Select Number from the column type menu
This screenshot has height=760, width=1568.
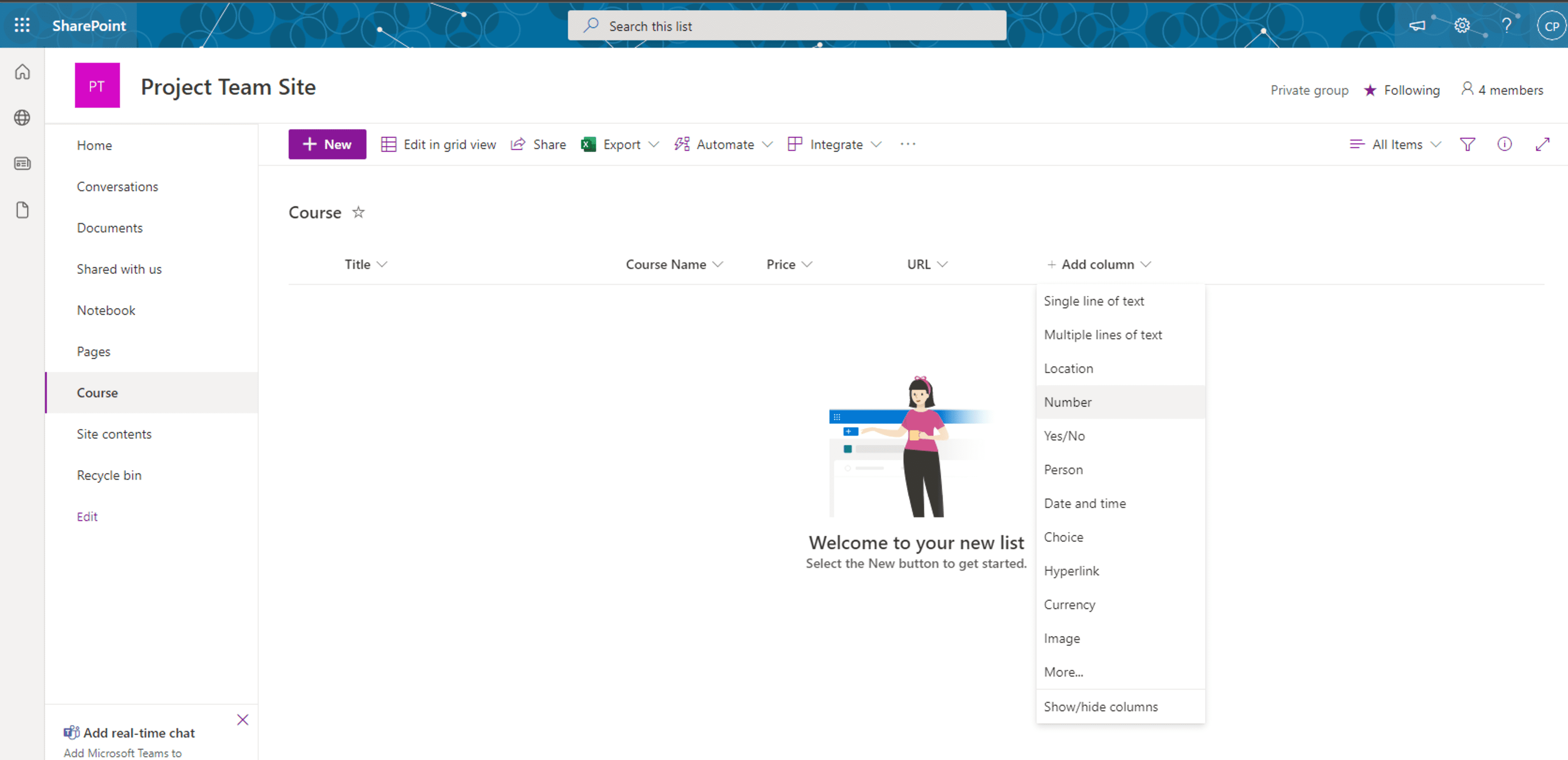coord(1068,402)
